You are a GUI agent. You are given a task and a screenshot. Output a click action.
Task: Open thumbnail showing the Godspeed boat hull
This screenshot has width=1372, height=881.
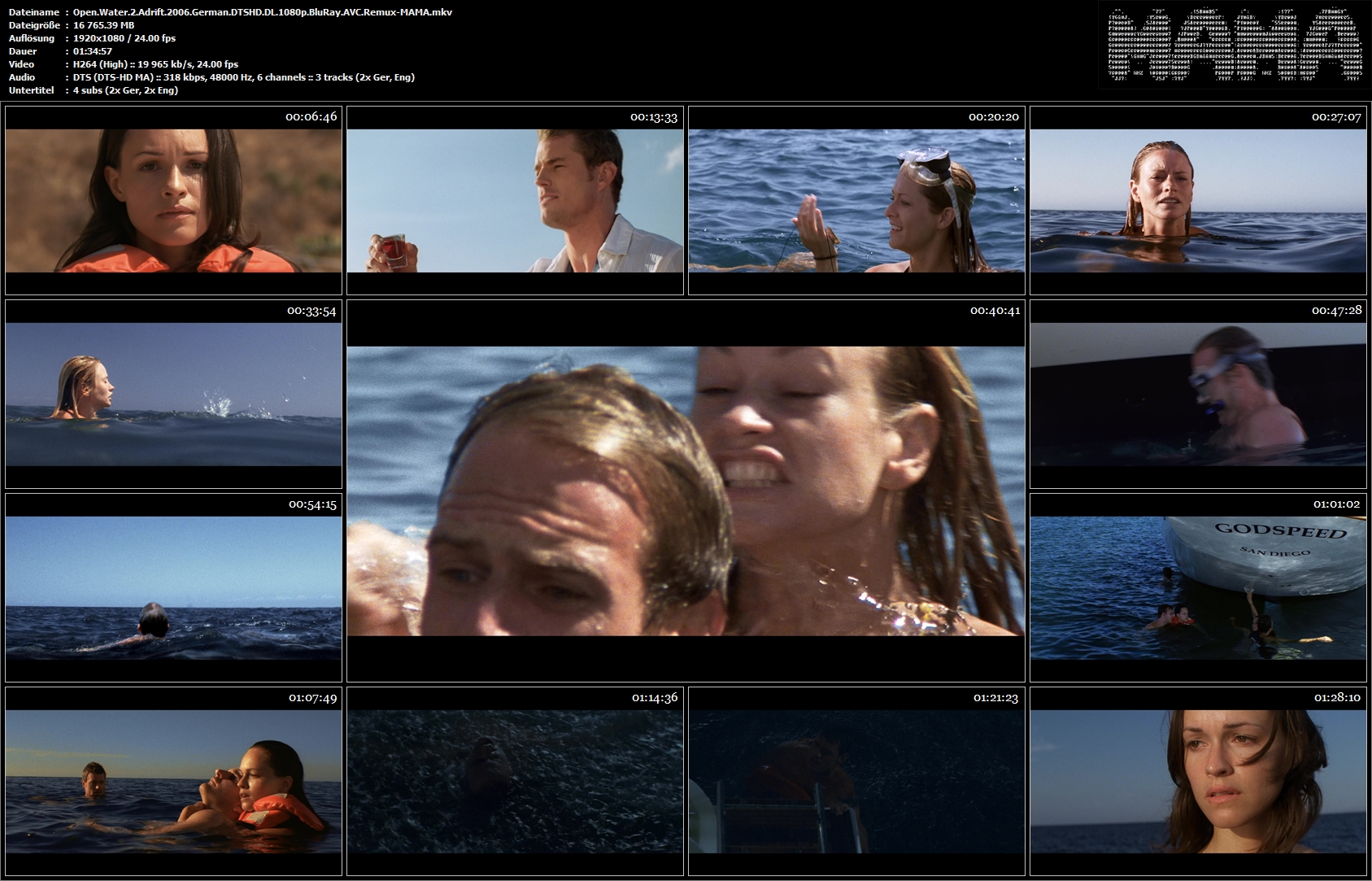tap(1198, 587)
